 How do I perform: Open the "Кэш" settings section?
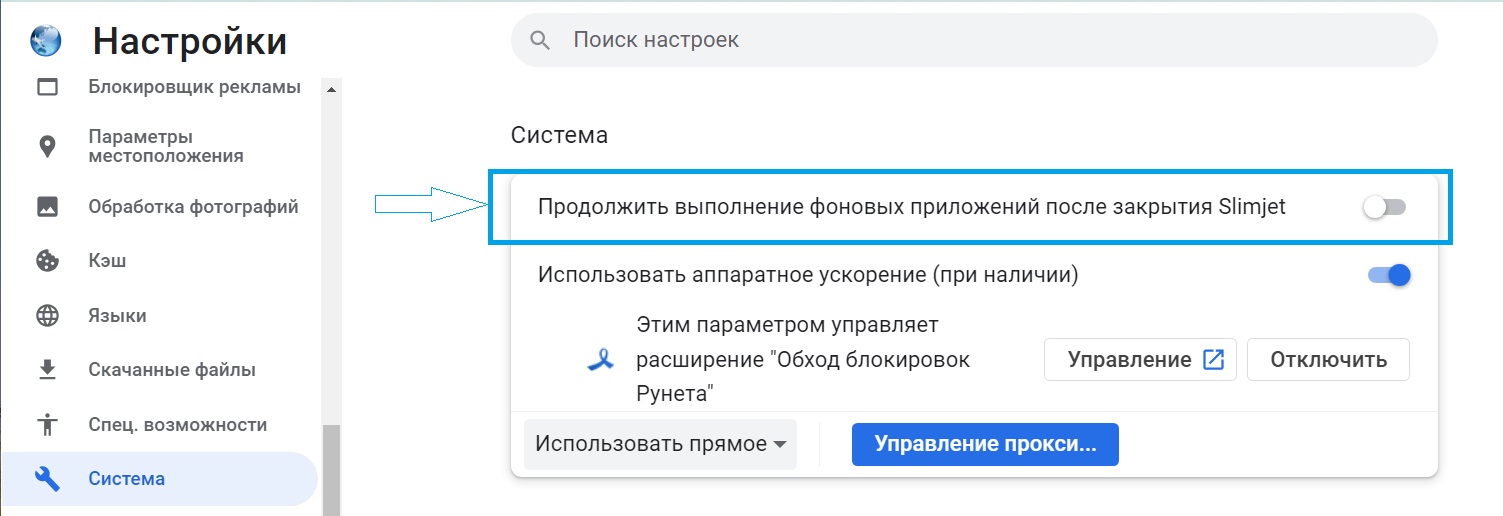(107, 261)
